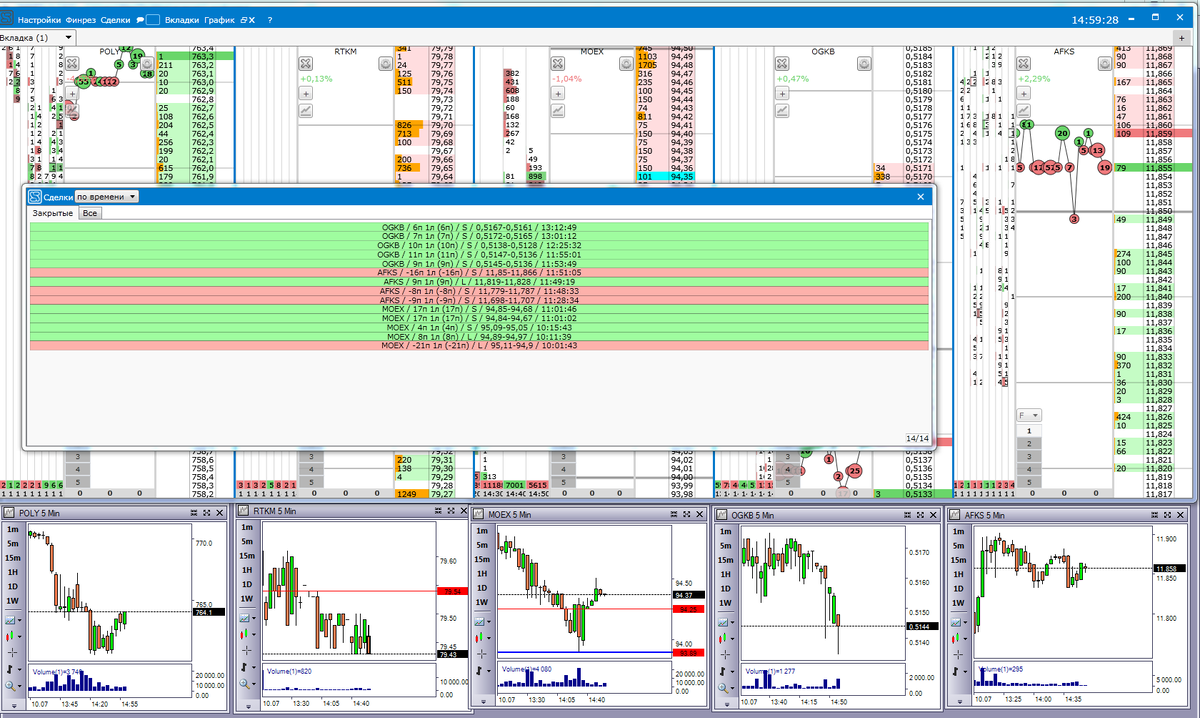This screenshot has width=1200, height=718.
Task: Click the remove icon in RTKM panel
Action: pos(306,63)
